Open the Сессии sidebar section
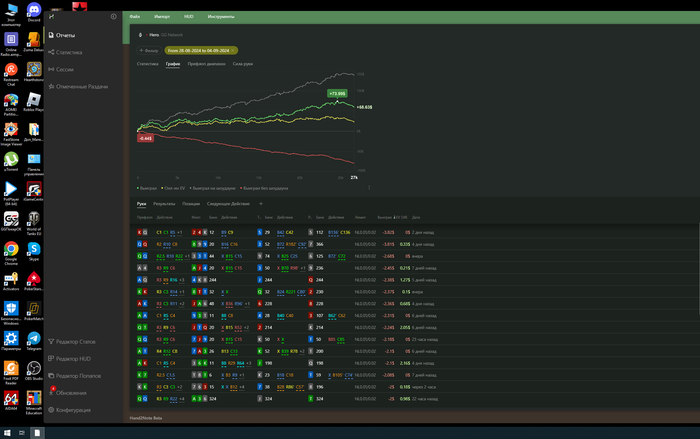The image size is (700, 439). pyautogui.click(x=61, y=69)
